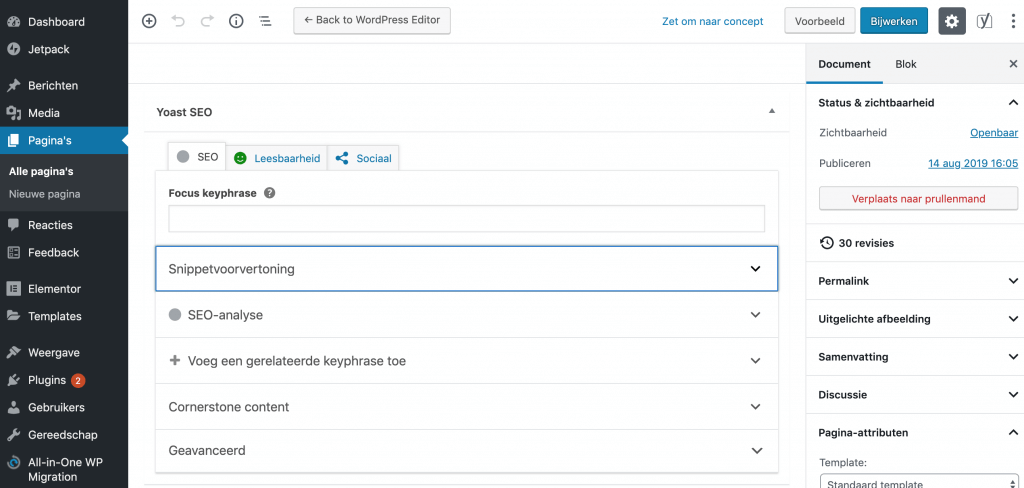Expand the Cornerstone content section

click(x=466, y=406)
